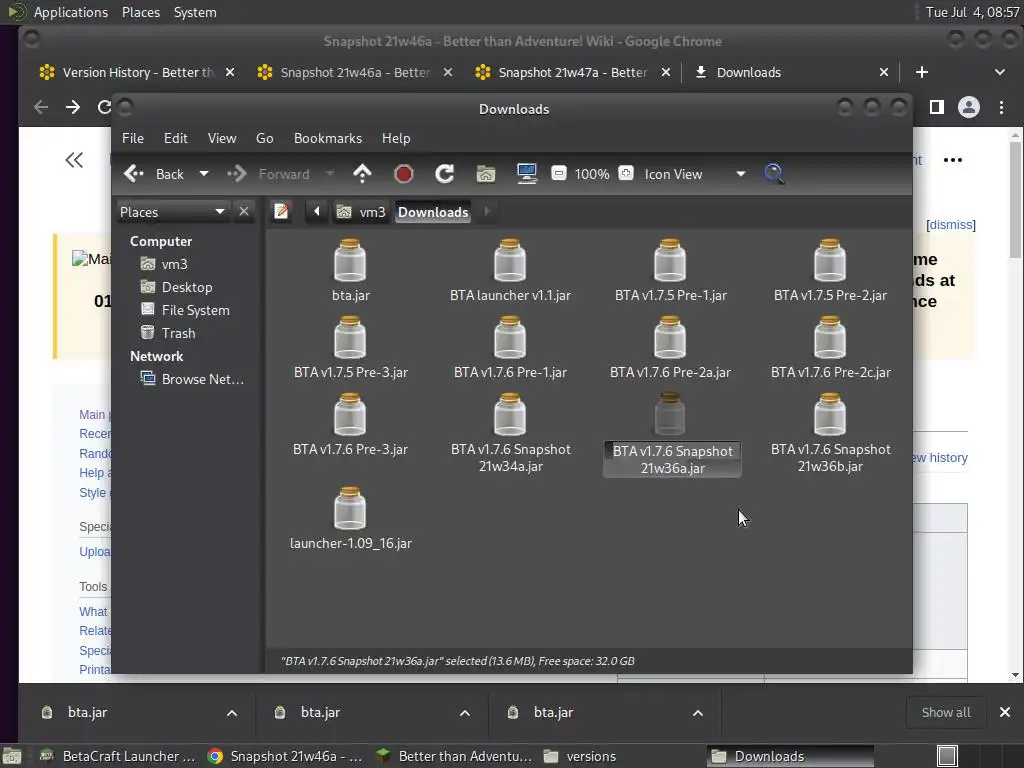Reset zoom via the 100% label
The width and height of the screenshot is (1024, 768).
coord(592,174)
